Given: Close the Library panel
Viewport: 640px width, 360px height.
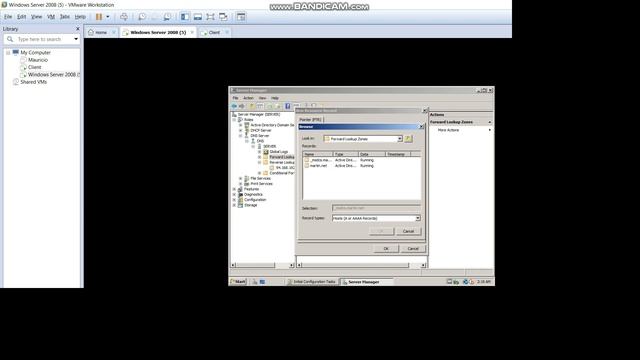Looking at the screenshot, I should pyautogui.click(x=78, y=29).
